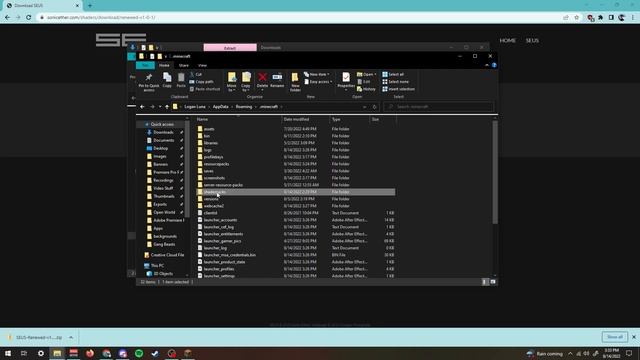The height and width of the screenshot is (360, 640).
Task: Select Desktop in Quick access
Action: [x=160, y=148]
